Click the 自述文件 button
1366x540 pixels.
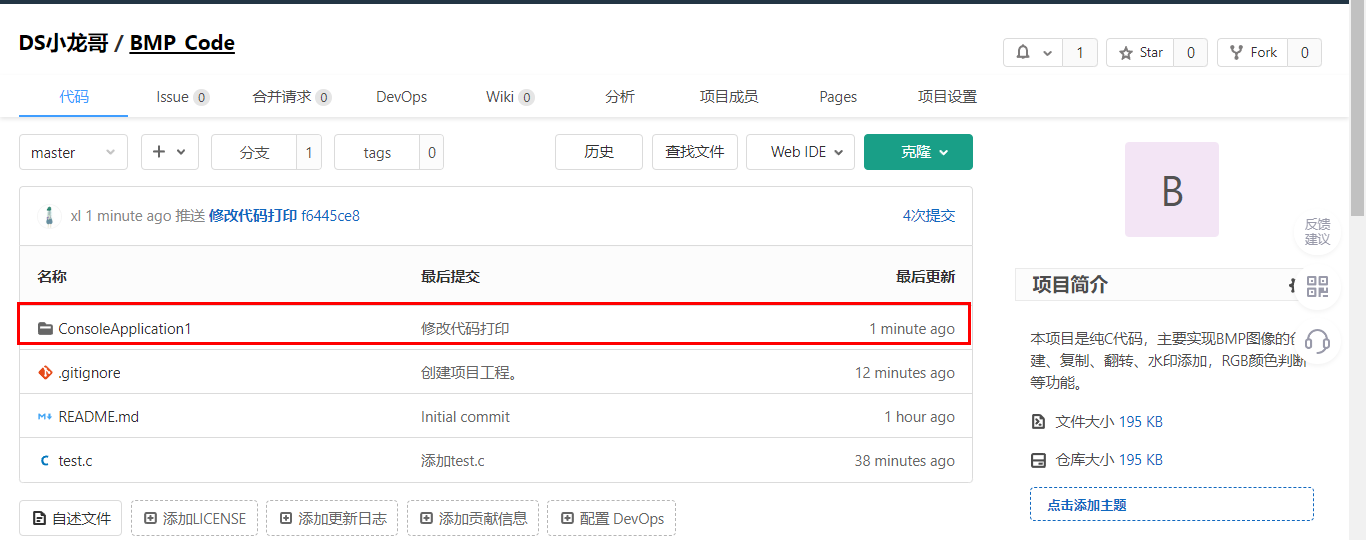(71, 518)
